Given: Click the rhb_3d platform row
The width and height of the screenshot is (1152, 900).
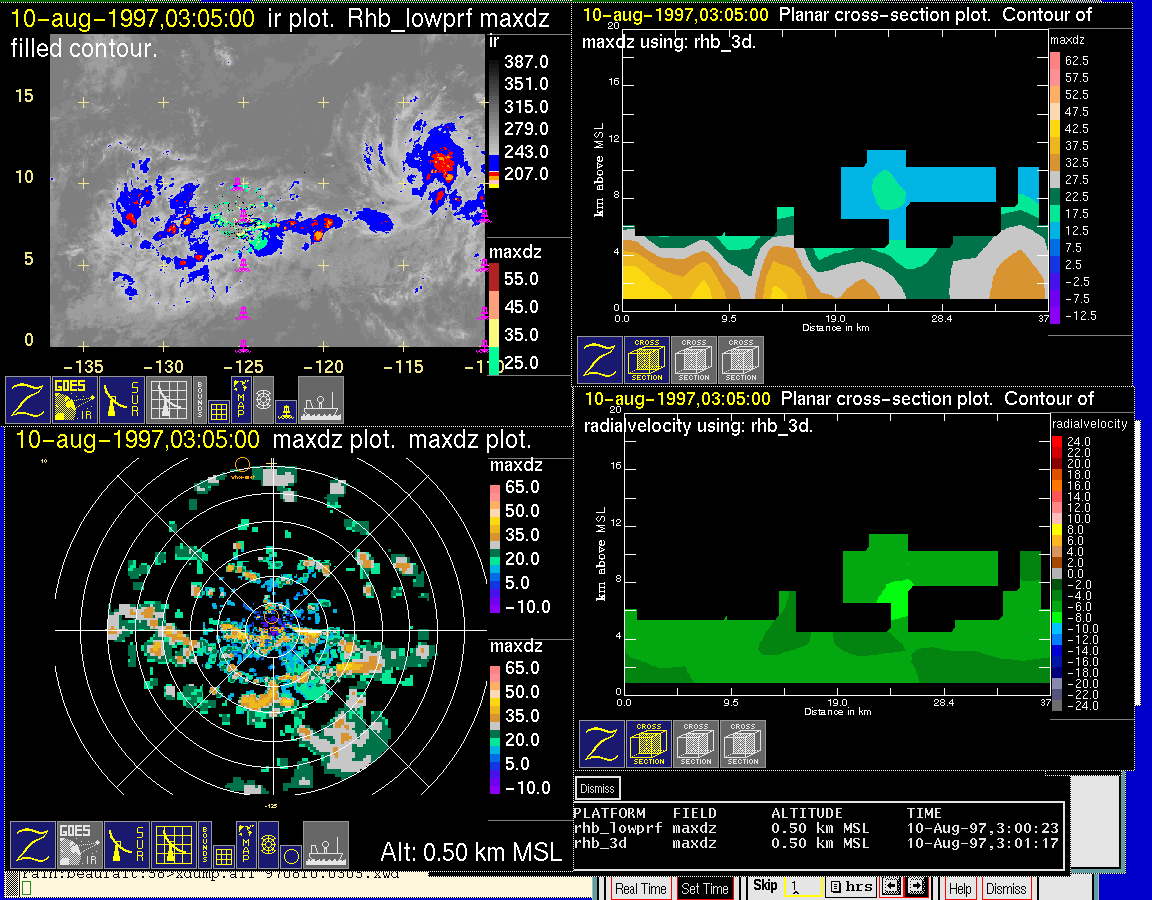Looking at the screenshot, I should click(x=816, y=843).
